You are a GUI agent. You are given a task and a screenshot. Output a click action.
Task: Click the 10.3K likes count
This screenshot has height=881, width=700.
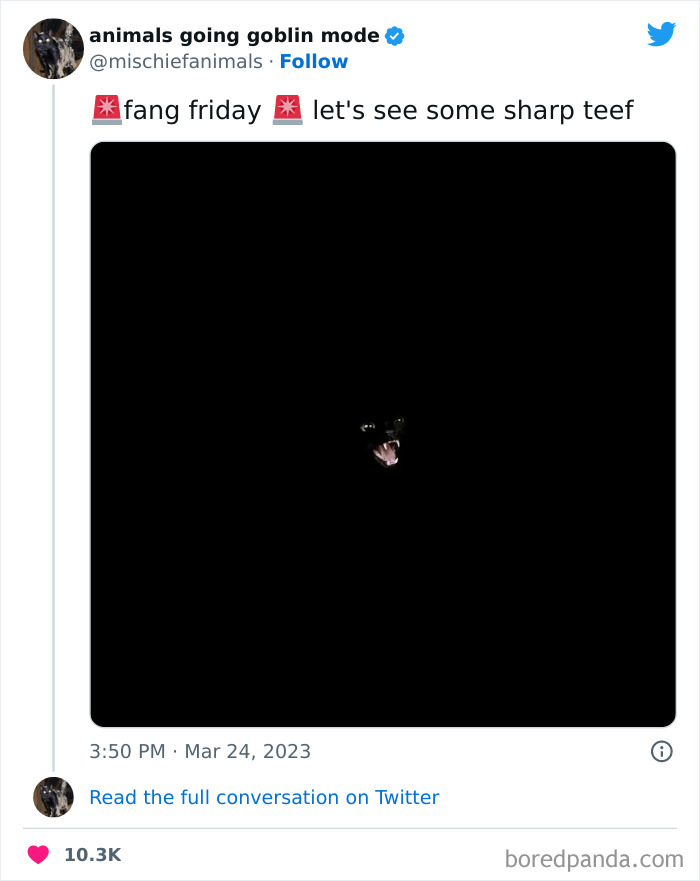(92, 855)
